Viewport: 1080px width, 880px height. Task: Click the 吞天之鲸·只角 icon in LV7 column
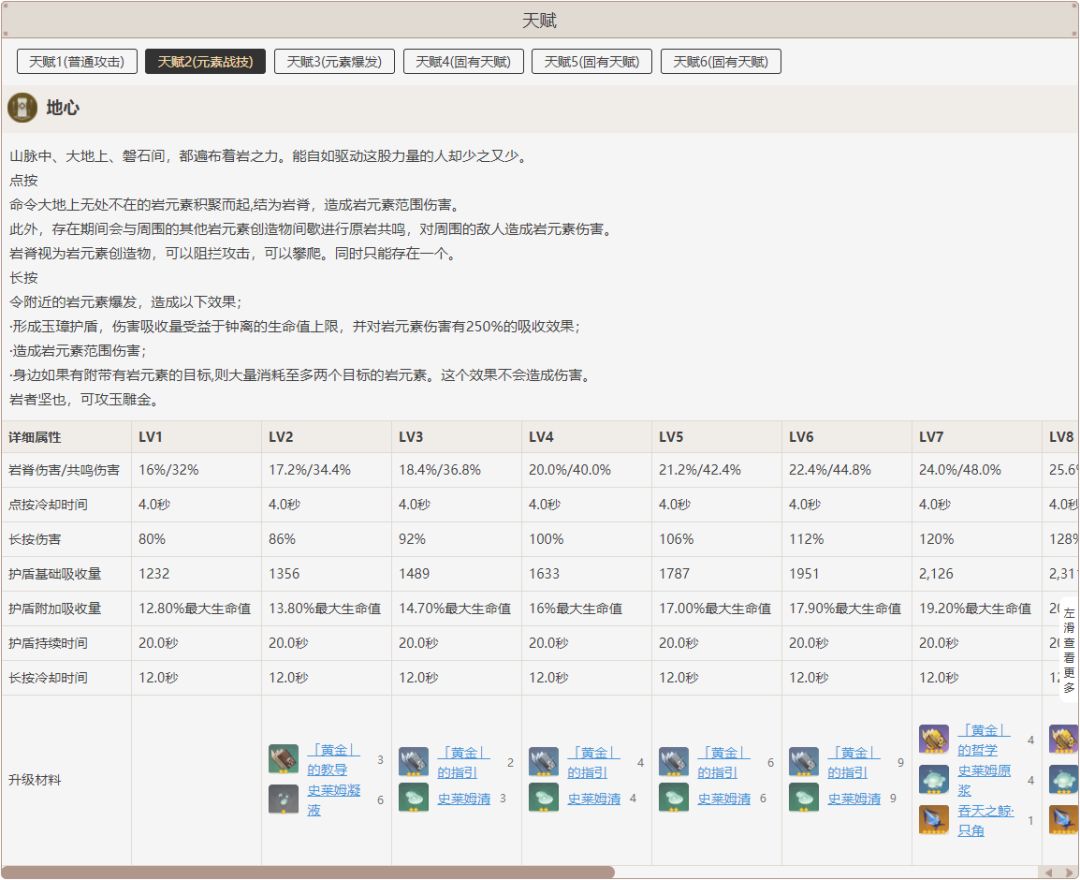tap(934, 819)
